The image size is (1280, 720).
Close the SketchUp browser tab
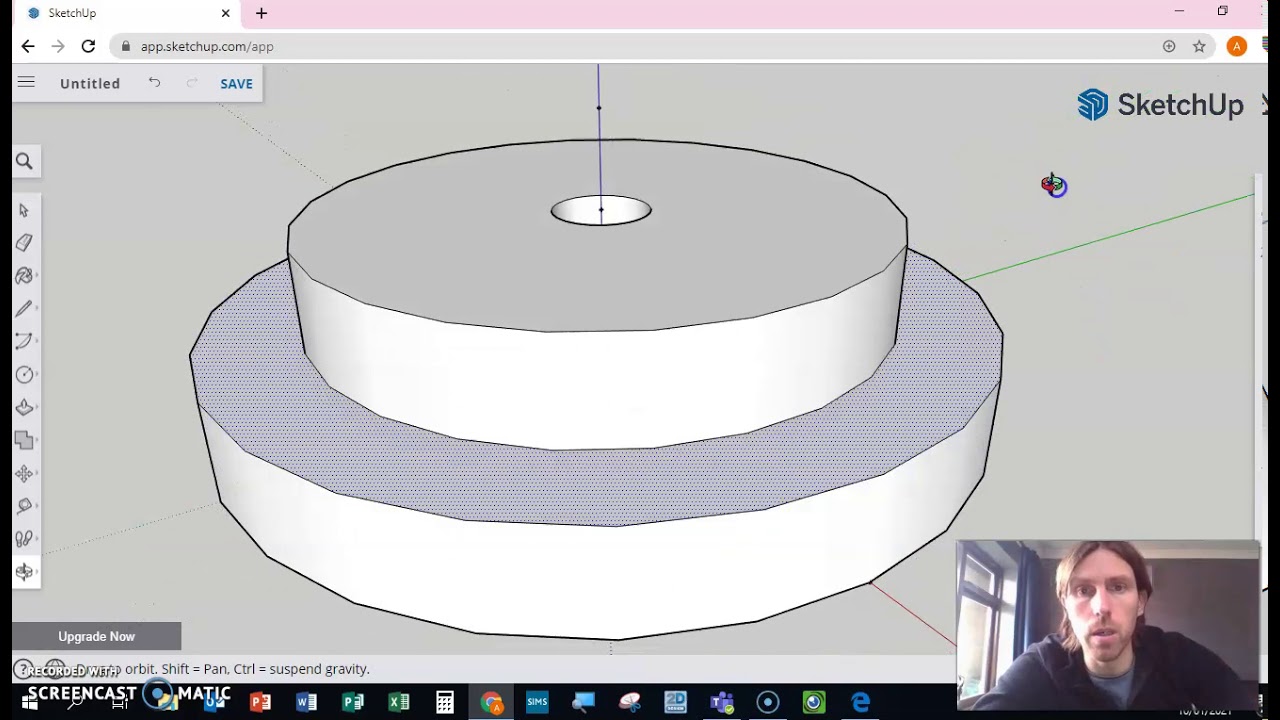(225, 13)
